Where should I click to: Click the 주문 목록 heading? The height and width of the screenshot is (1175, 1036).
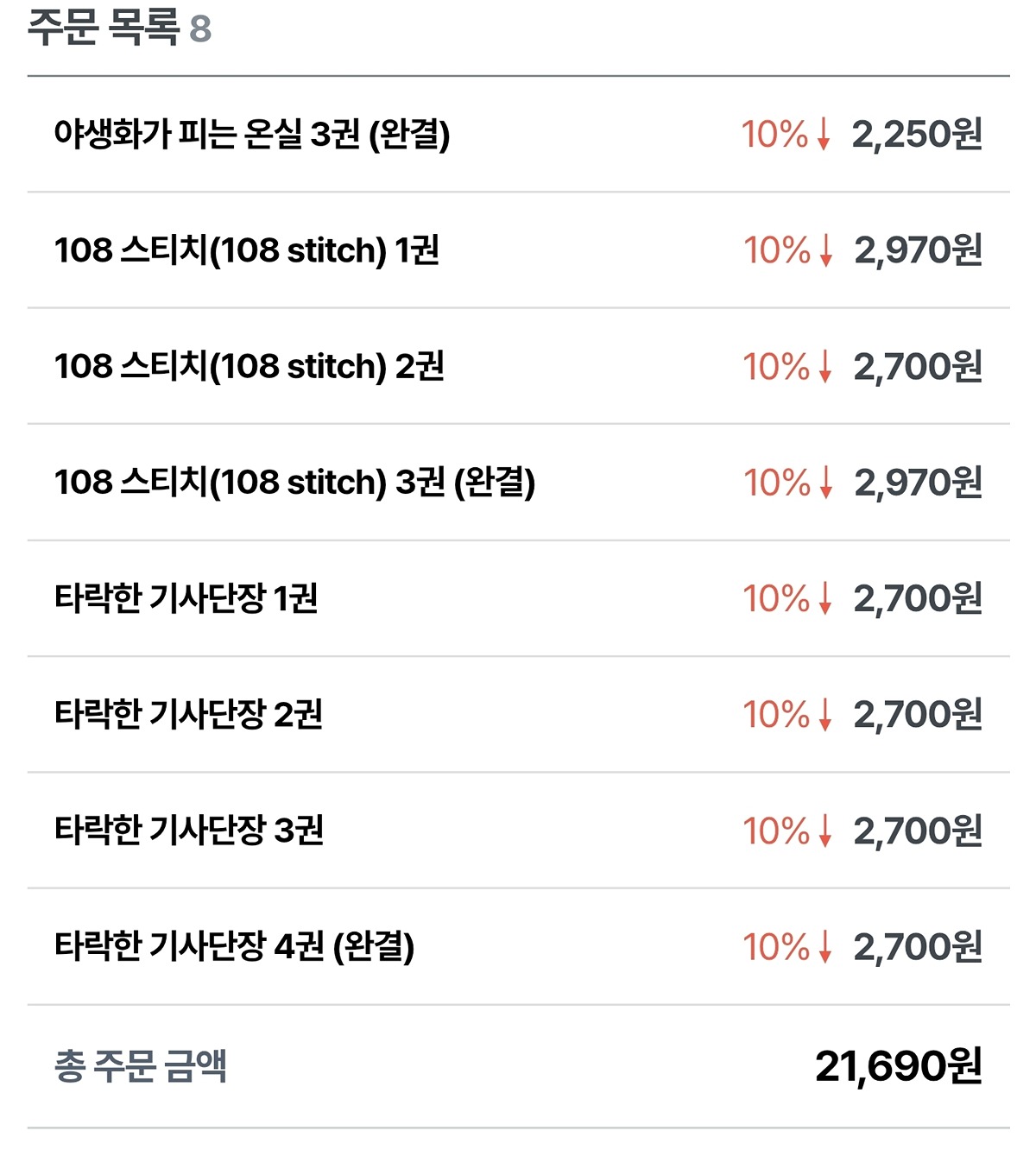[x=104, y=27]
